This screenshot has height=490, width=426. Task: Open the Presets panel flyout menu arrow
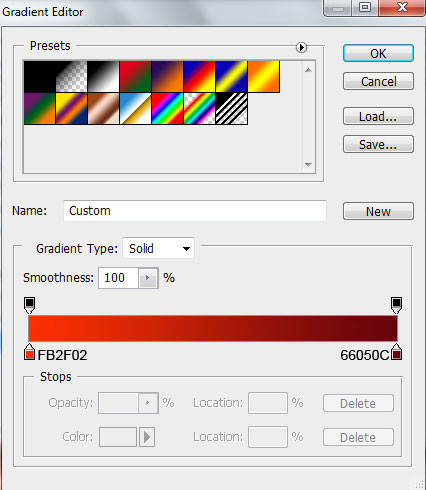coord(301,47)
